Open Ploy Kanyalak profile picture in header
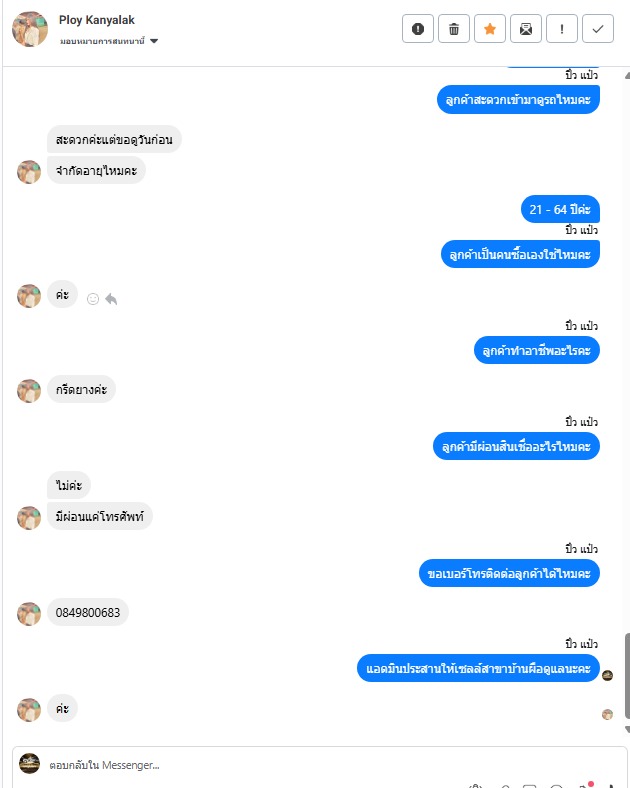This screenshot has height=788, width=630. coord(30,29)
